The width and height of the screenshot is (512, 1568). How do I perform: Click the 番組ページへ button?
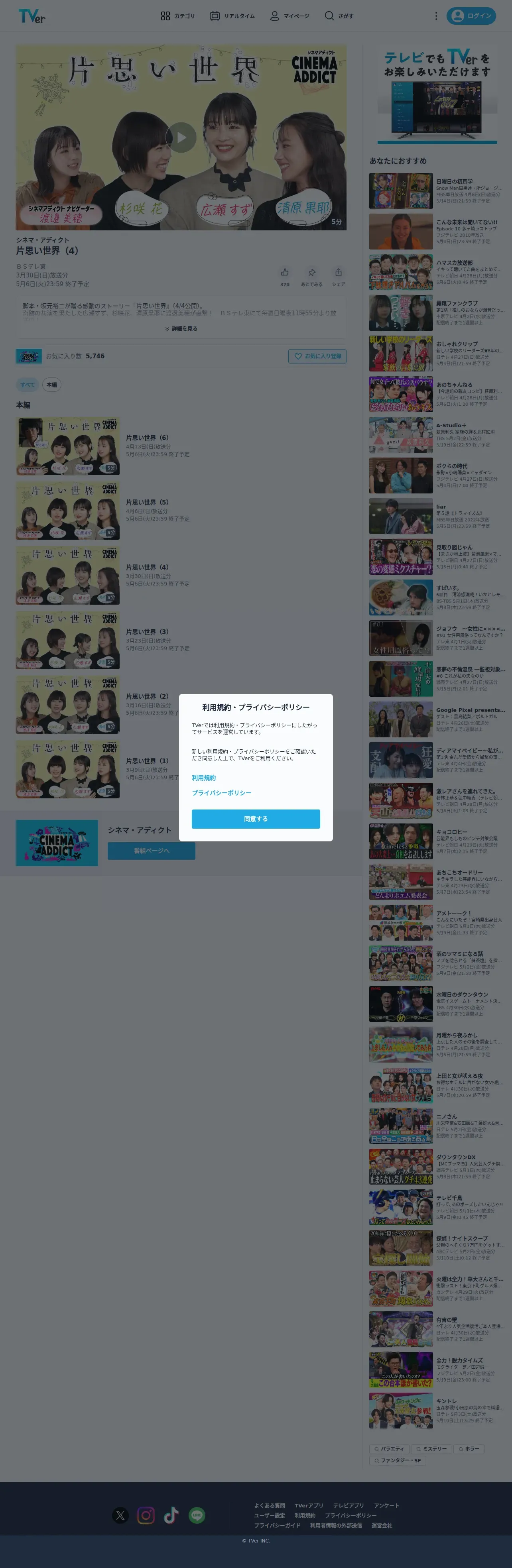pos(152,850)
